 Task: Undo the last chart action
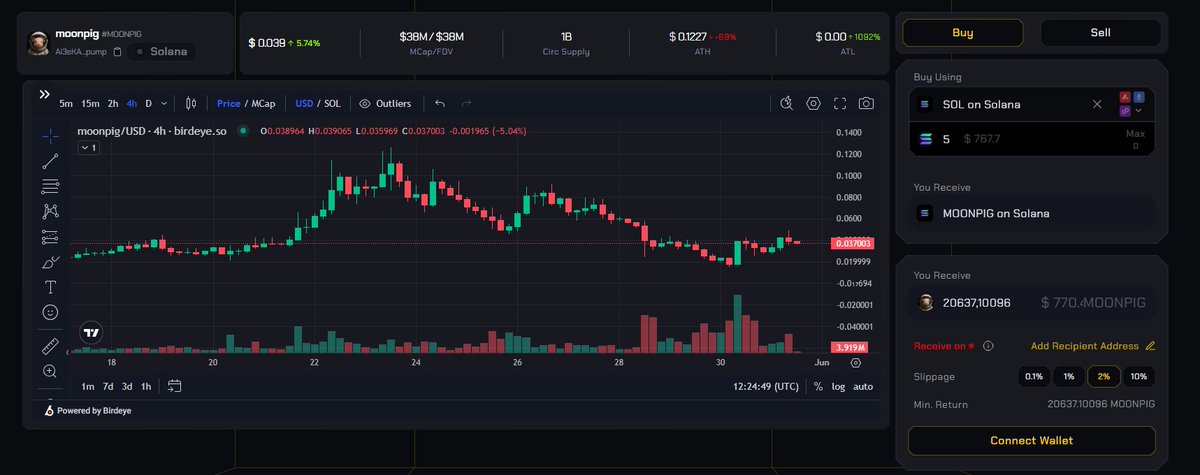point(440,103)
